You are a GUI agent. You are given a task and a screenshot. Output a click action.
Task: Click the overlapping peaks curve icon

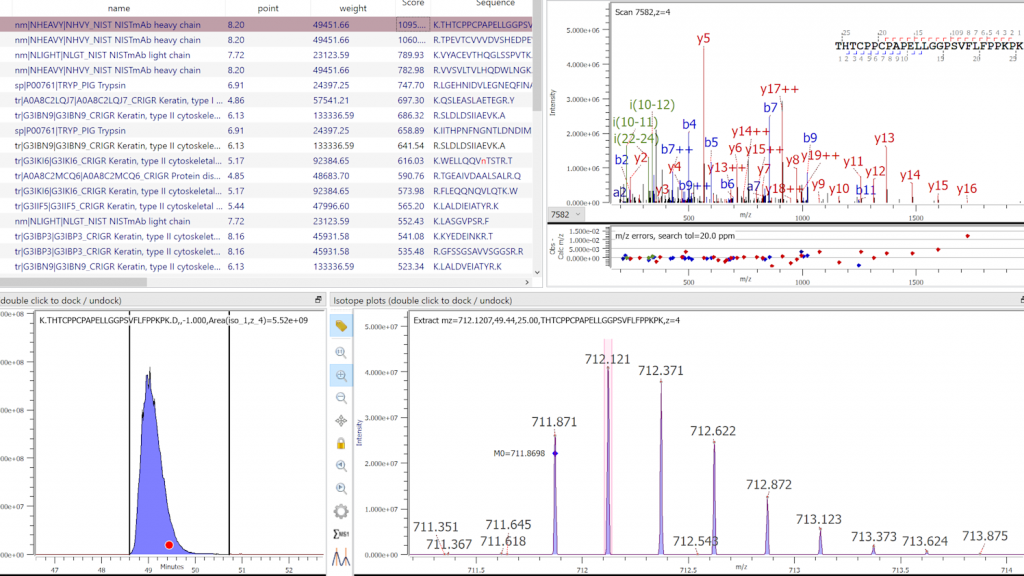click(341, 557)
